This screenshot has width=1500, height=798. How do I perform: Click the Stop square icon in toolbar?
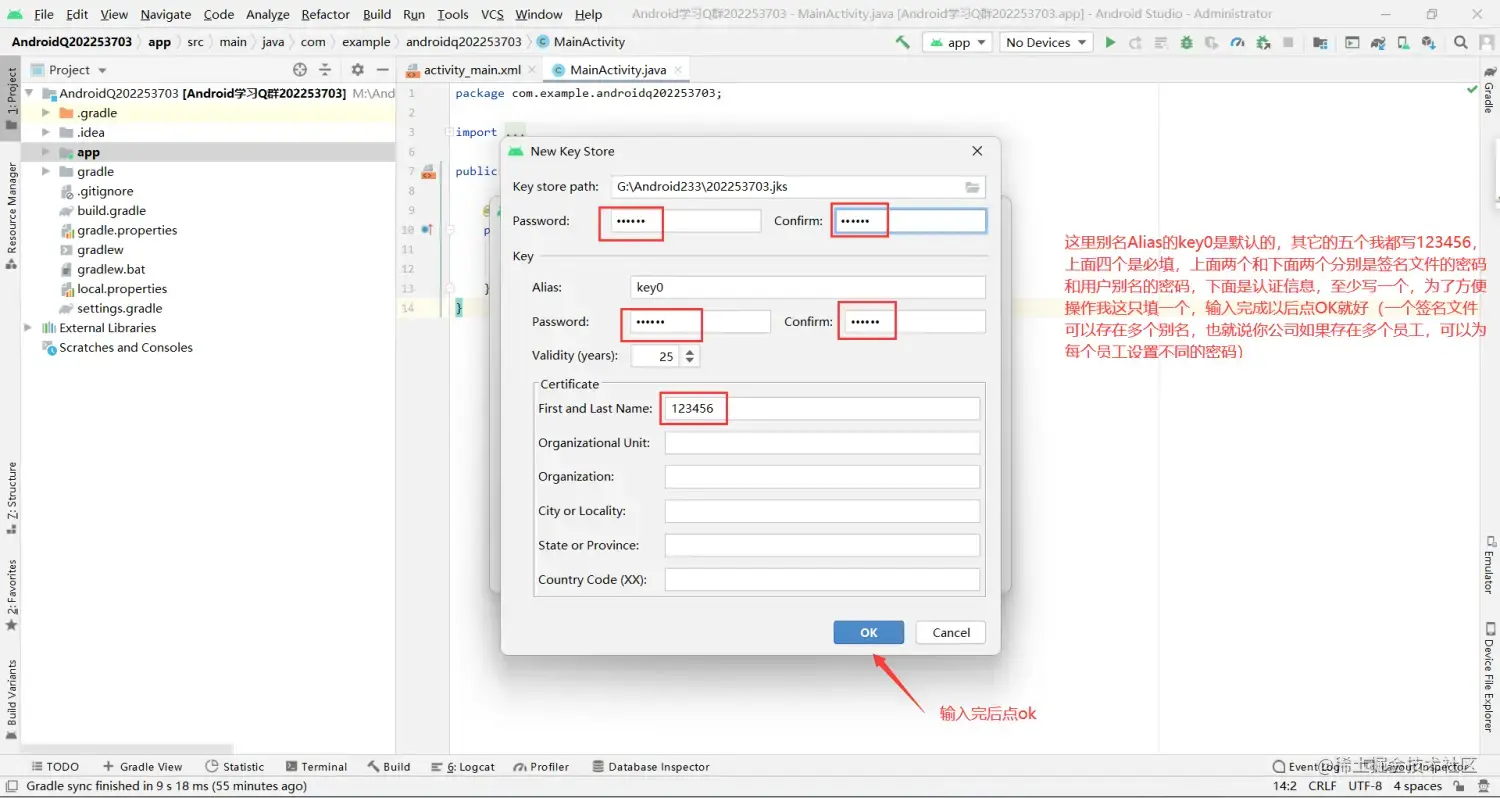click(x=1289, y=42)
